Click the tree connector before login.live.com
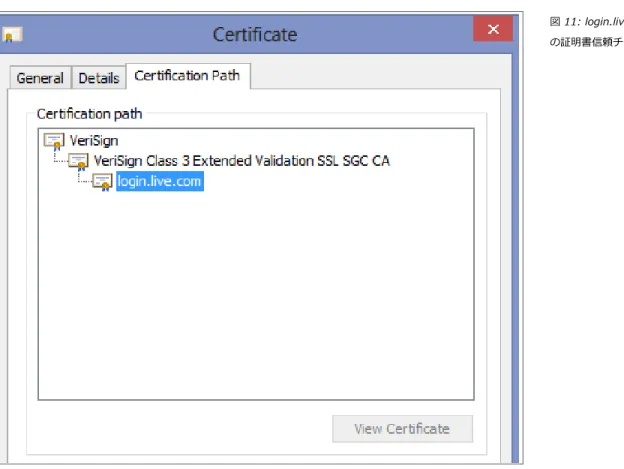 (85, 177)
